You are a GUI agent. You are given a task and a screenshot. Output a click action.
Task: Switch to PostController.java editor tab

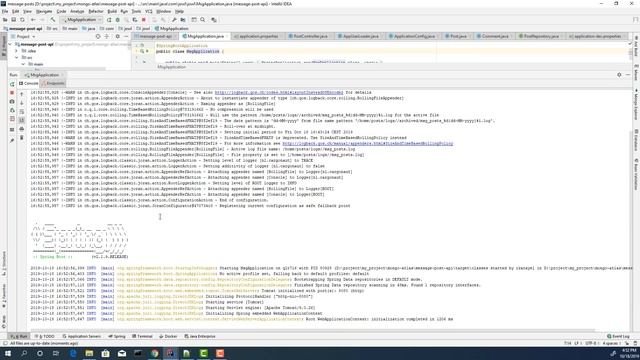tap(310, 36)
